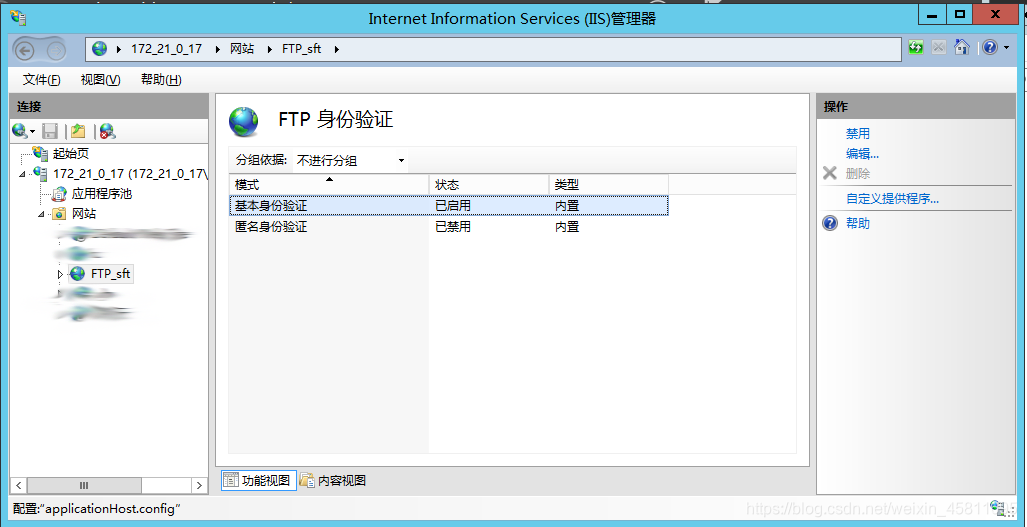This screenshot has height=527, width=1027.
Task: Click the forward navigation arrow button
Action: (x=57, y=50)
